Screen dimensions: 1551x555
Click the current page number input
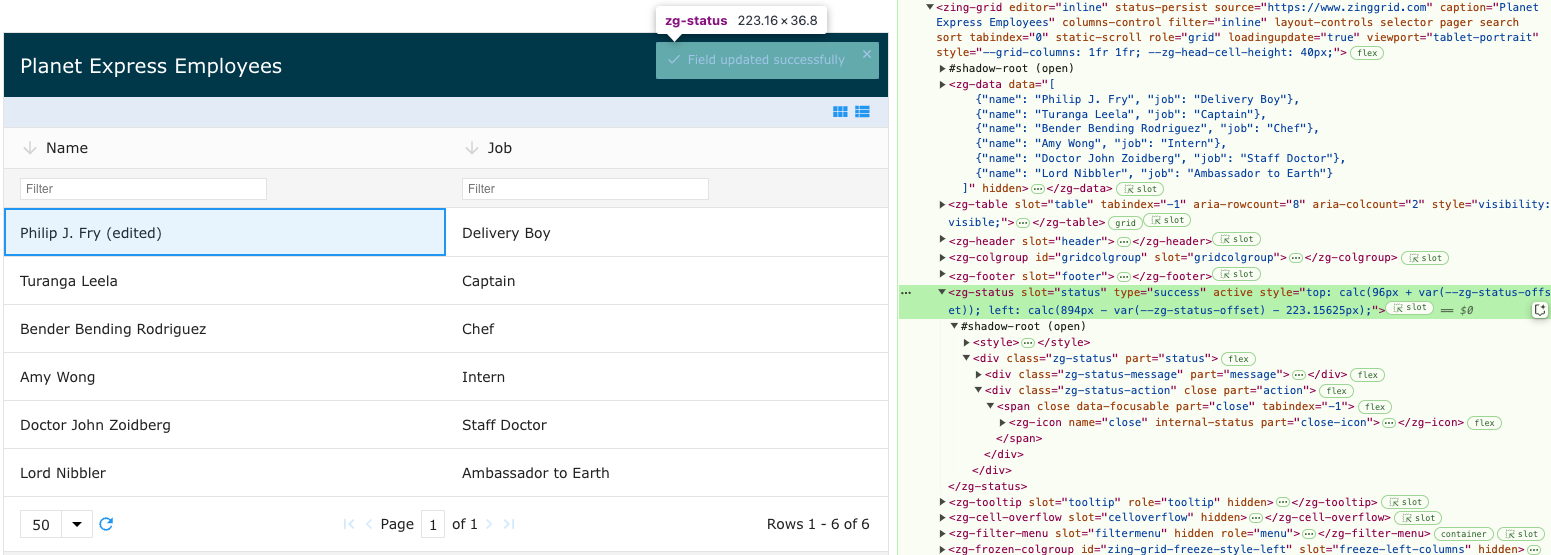[x=433, y=524]
